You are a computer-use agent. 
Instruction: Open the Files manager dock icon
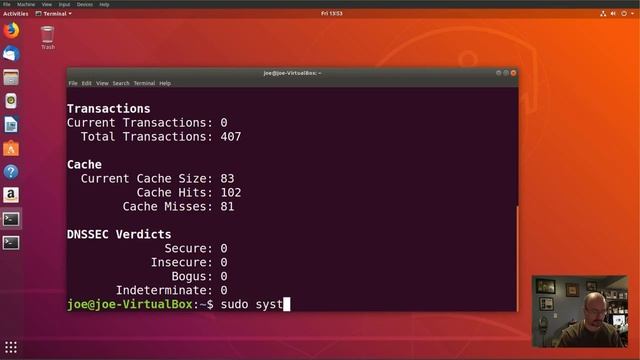[x=11, y=78]
